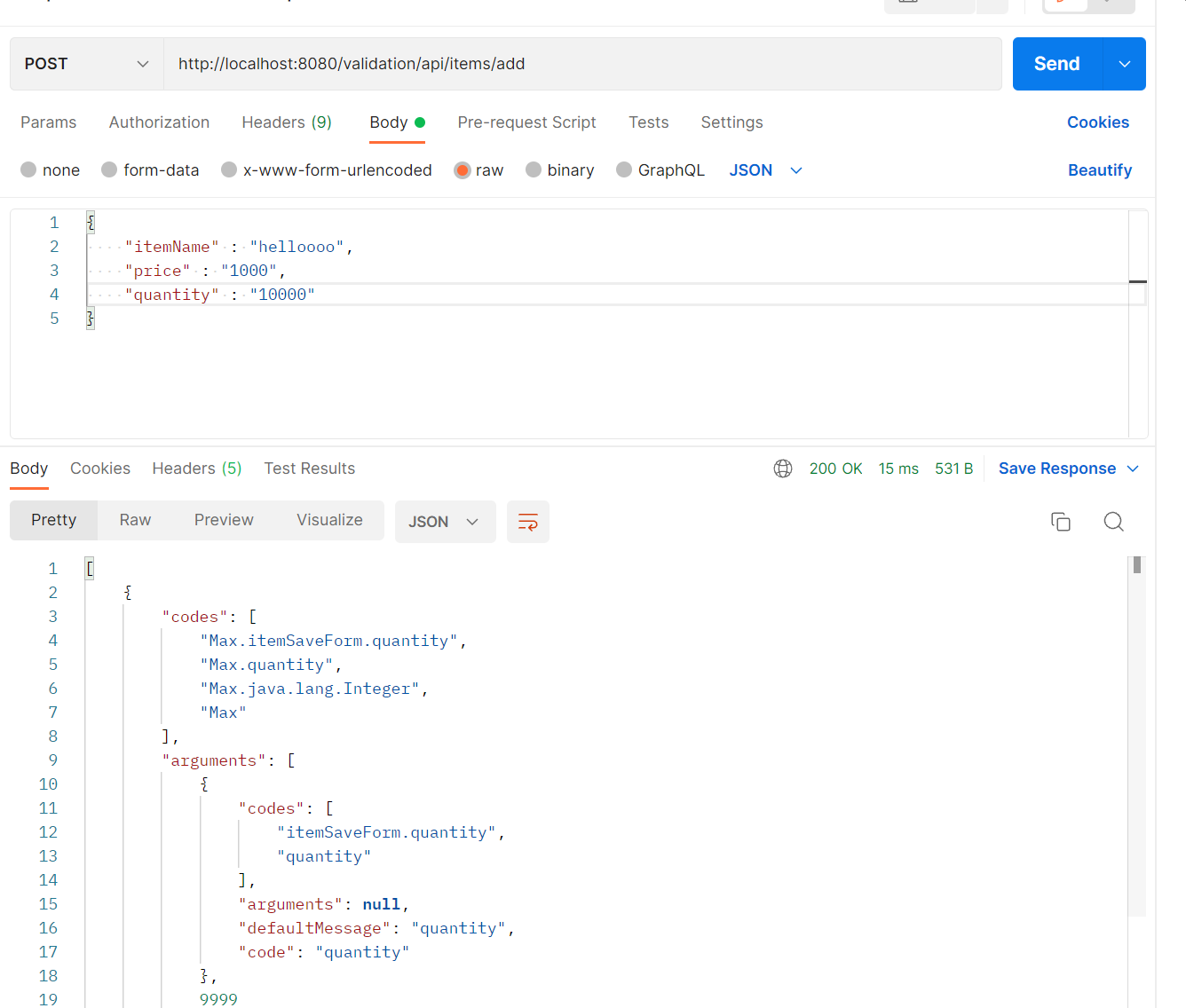
Task: Click the null arguments value
Action: (x=381, y=904)
